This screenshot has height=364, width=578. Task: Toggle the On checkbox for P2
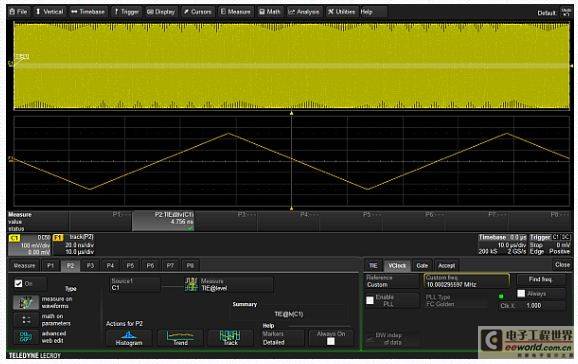[18, 284]
